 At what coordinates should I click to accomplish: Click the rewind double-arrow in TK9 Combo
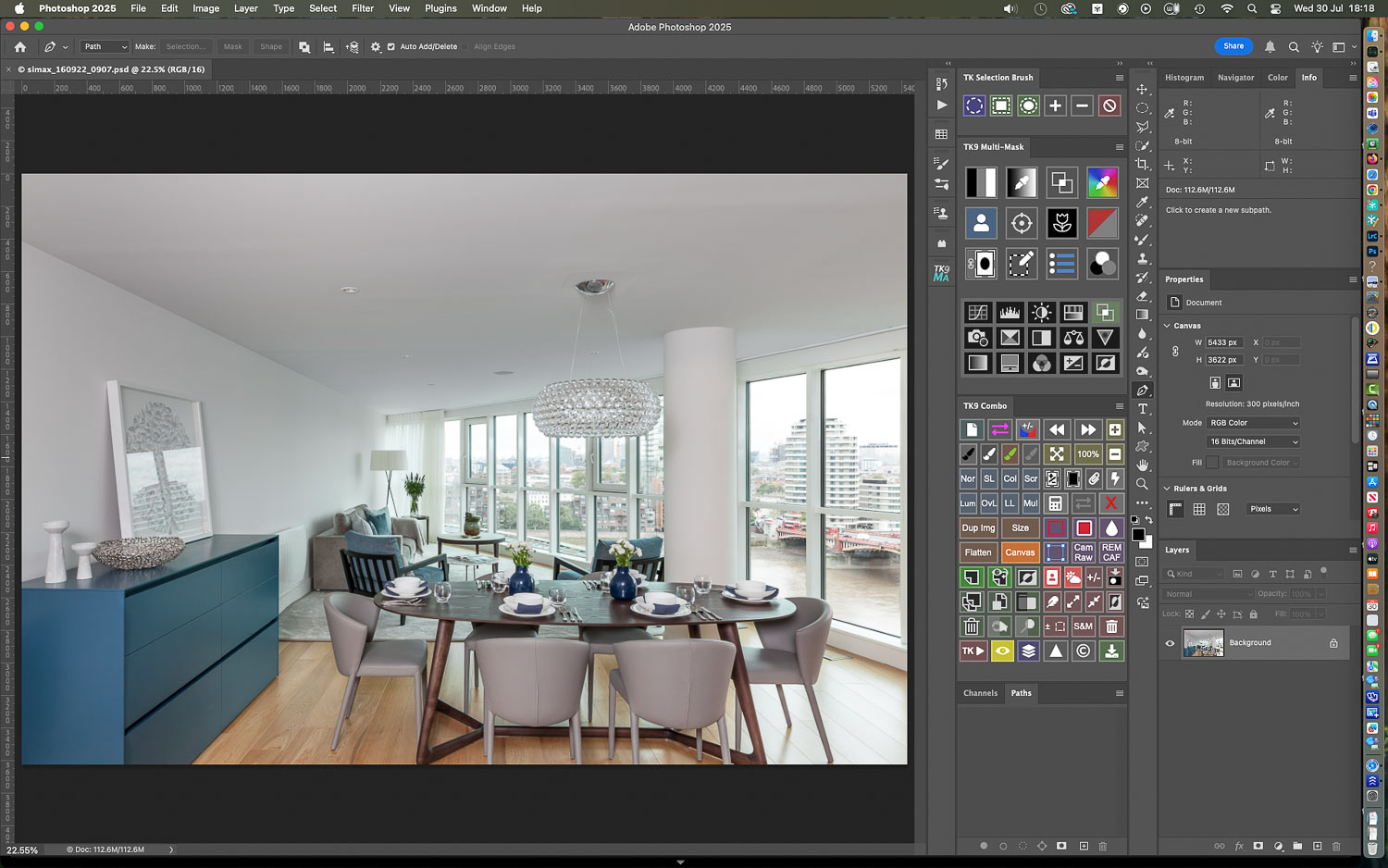pyautogui.click(x=1057, y=429)
